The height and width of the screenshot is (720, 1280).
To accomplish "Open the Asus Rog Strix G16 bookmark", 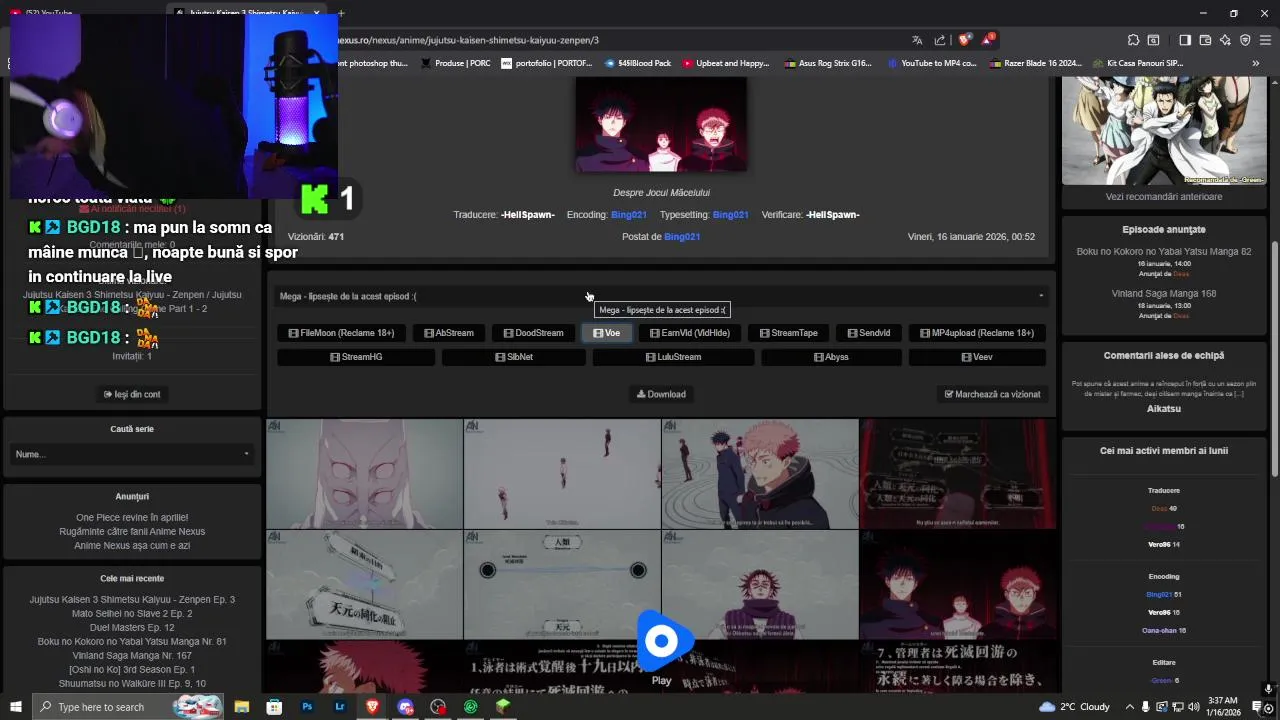I will coord(828,63).
